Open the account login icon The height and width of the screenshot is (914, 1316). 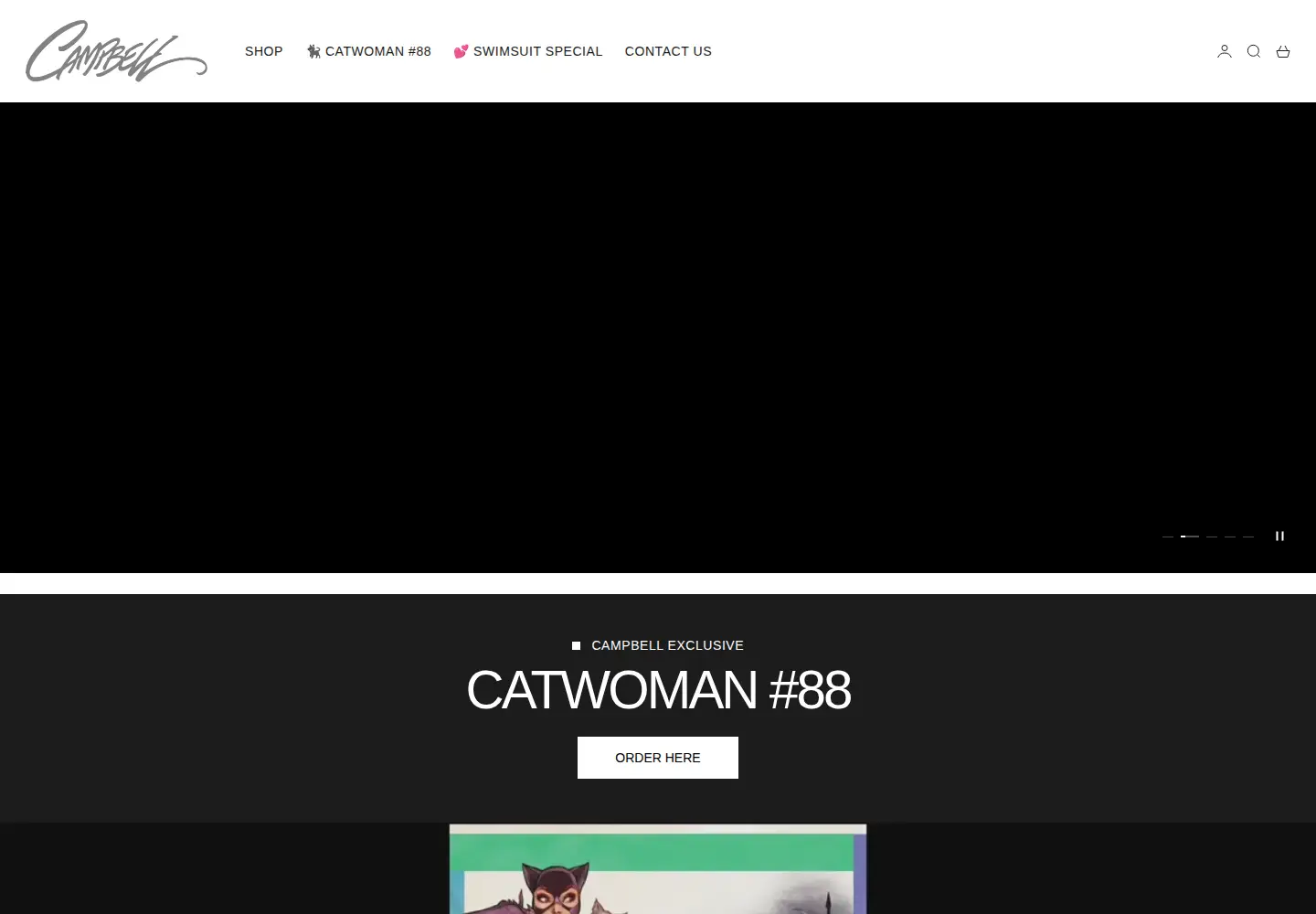[x=1225, y=51]
